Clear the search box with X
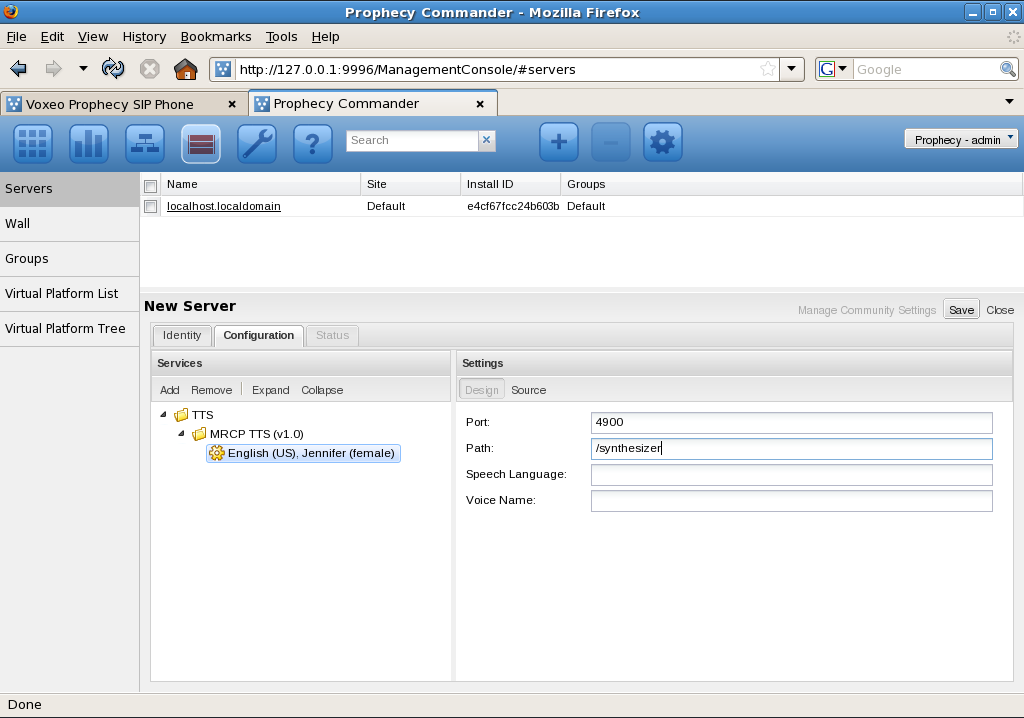The width and height of the screenshot is (1024, 718). pos(487,140)
